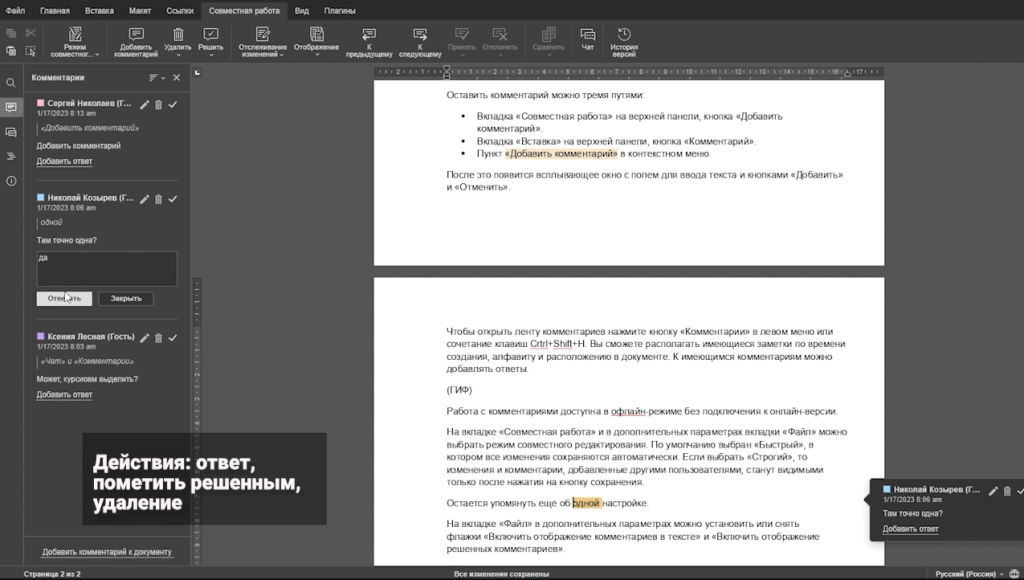This screenshot has height=580, width=1024.
Task: Go to next change (К следующему)
Action: tap(419, 35)
